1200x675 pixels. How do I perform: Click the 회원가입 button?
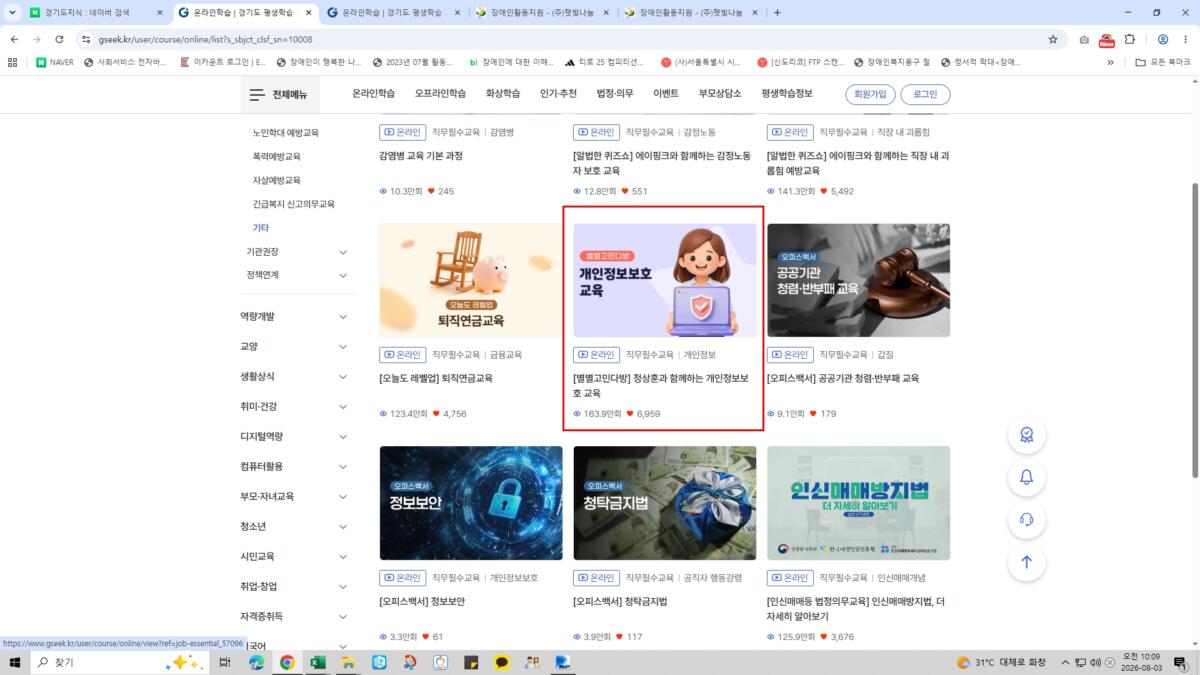(868, 94)
